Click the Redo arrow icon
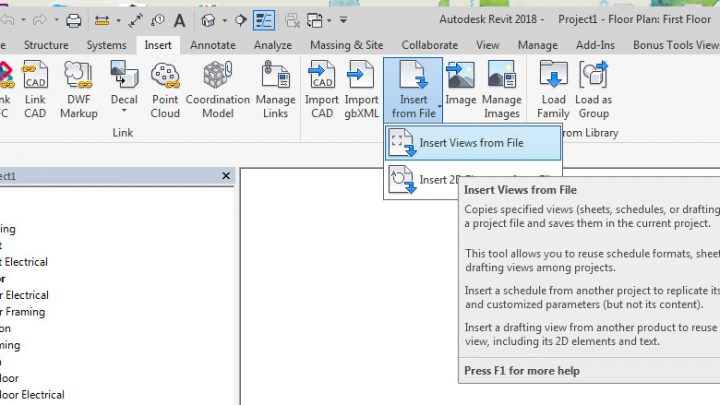The image size is (720, 405). pyautogui.click(x=40, y=20)
